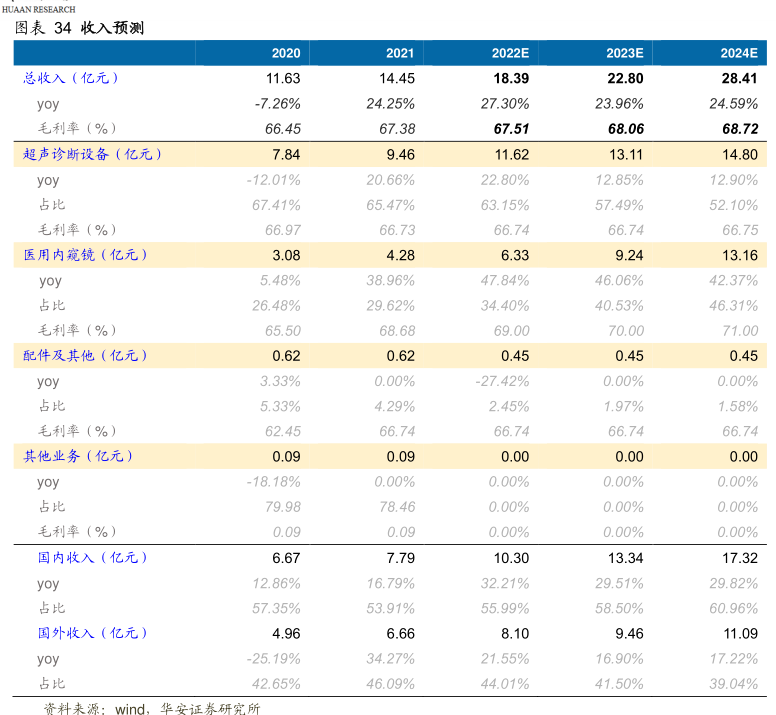This screenshot has width=776, height=715.
Task: Select total revenue forecast 22.80
Action: (626, 79)
